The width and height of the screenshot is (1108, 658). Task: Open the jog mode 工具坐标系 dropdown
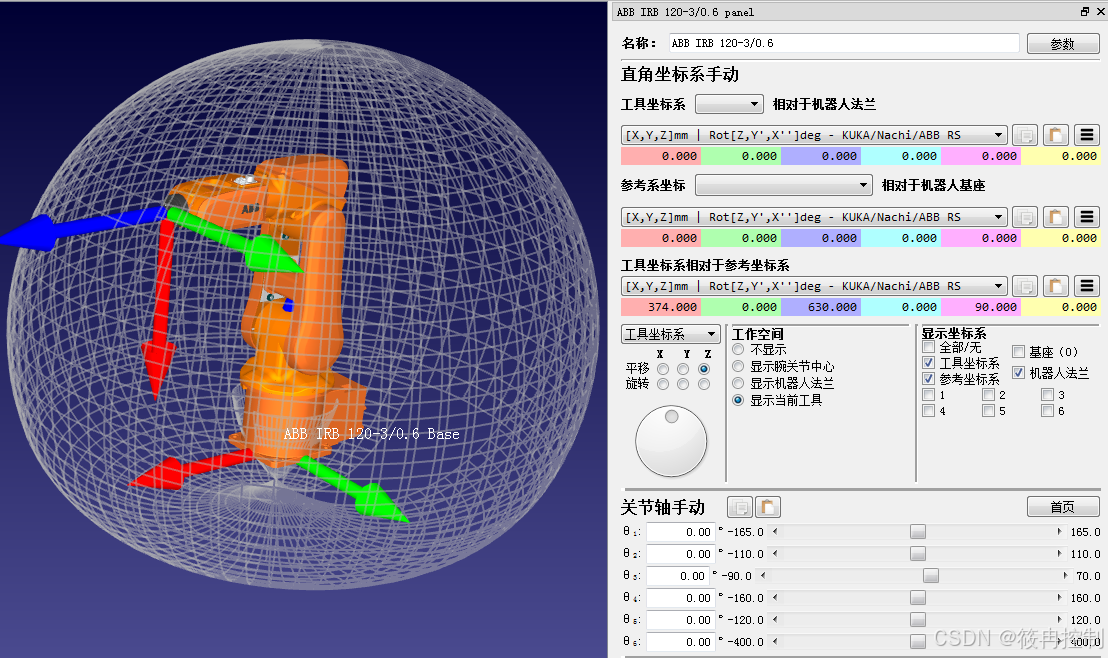tap(671, 334)
